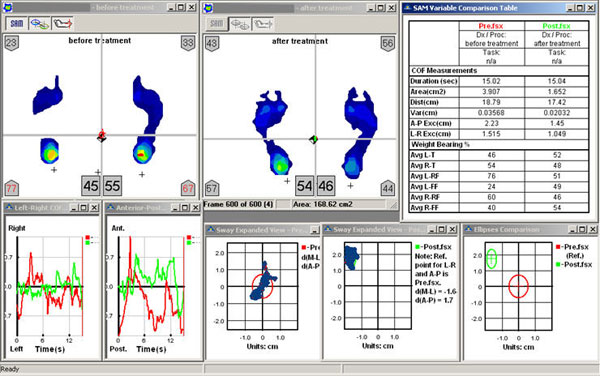Click the Area value 3.907 in table
Viewport: 600px width, 376px height.
click(491, 92)
